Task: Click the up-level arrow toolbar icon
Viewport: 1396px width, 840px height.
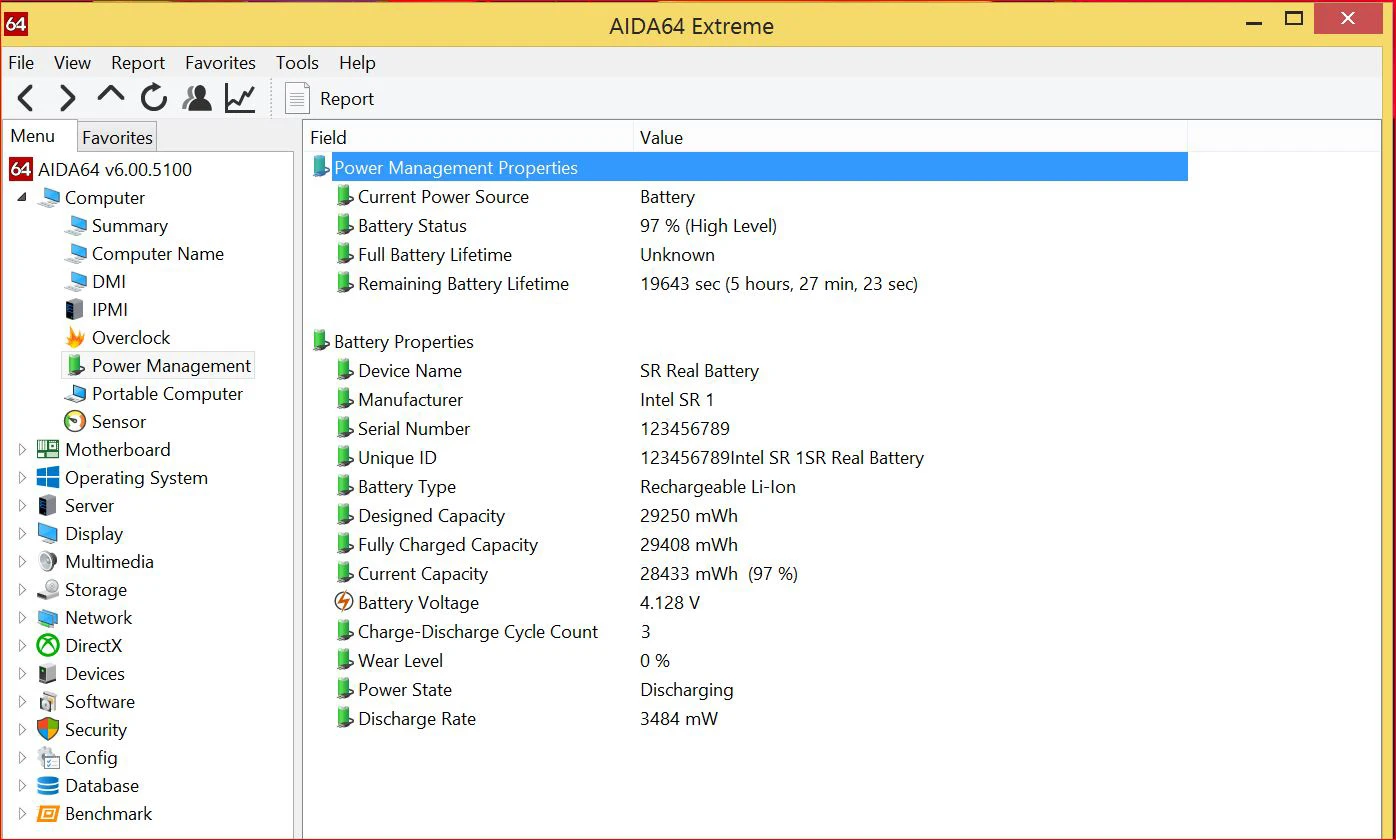Action: 110,96
